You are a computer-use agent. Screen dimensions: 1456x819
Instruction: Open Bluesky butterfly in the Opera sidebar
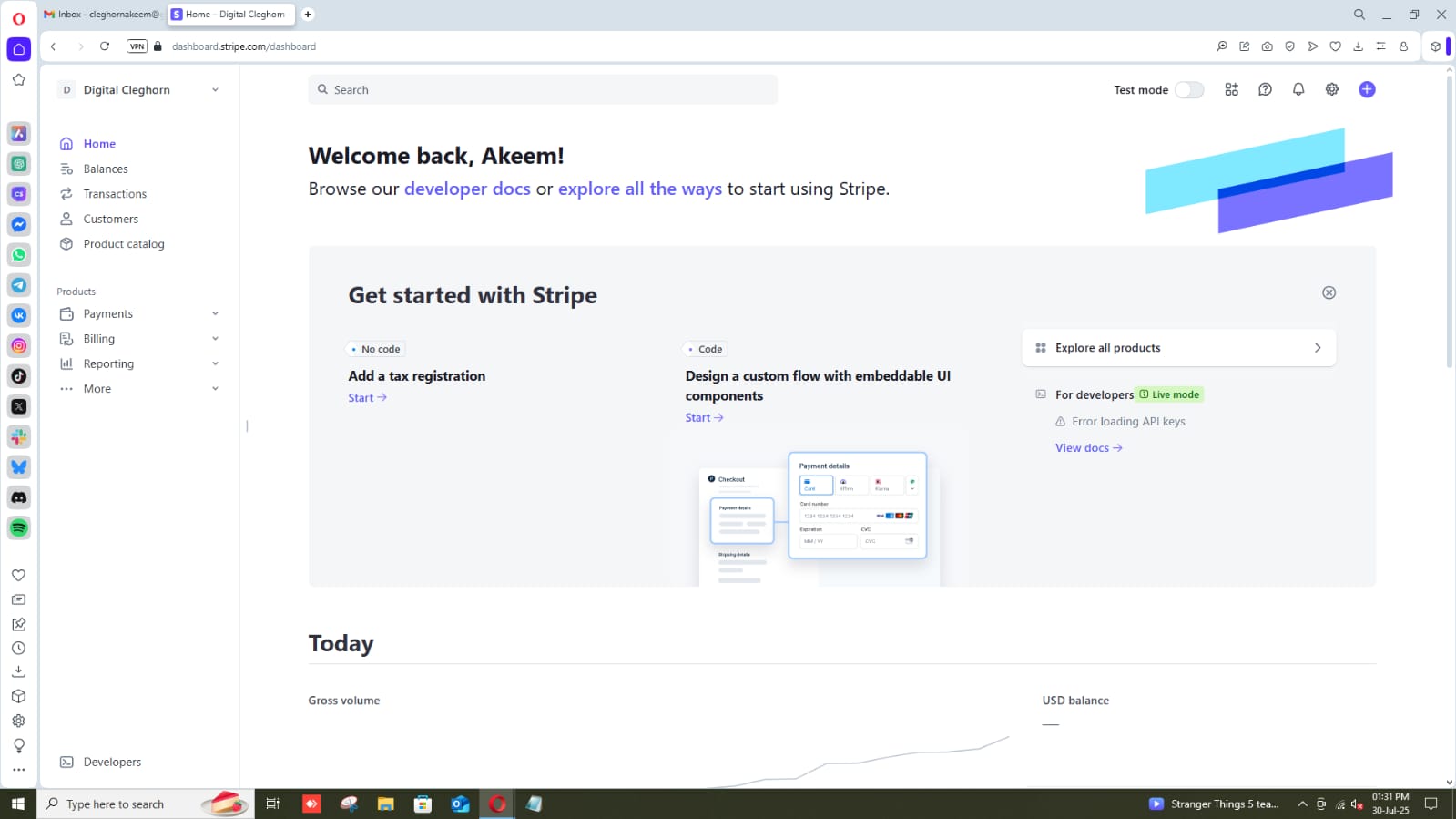[18, 467]
